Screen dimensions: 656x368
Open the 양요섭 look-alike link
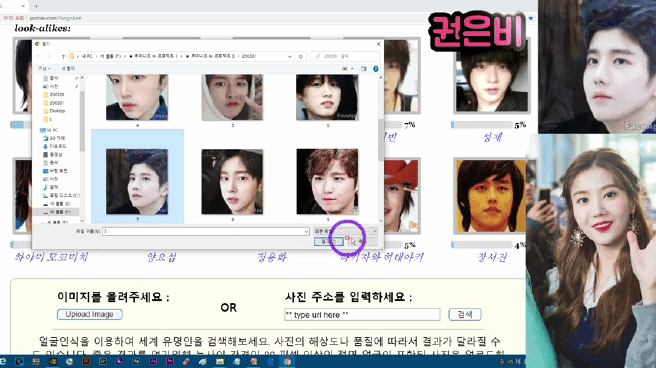tap(161, 257)
